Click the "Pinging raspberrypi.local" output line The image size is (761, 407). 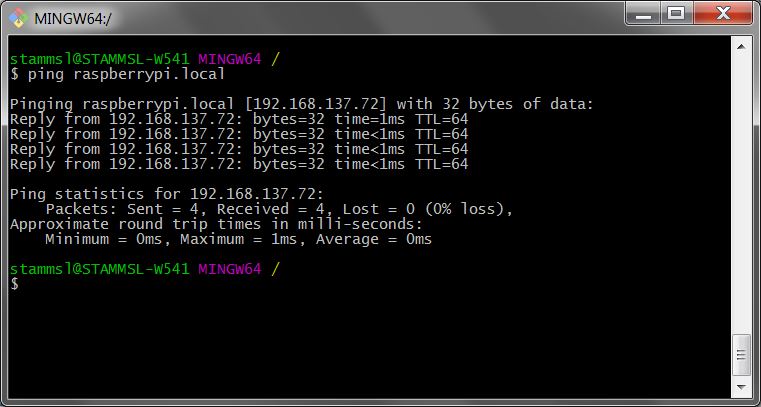click(301, 104)
